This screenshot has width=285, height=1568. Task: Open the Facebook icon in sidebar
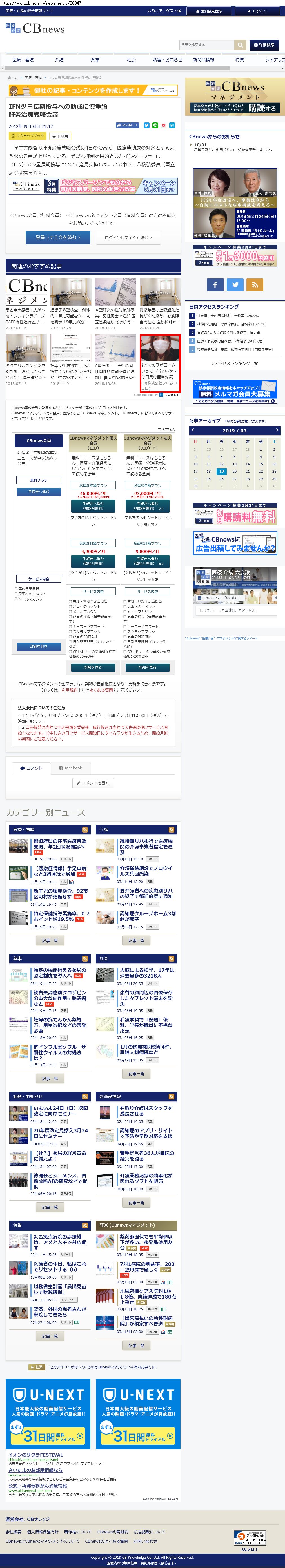(215, 284)
